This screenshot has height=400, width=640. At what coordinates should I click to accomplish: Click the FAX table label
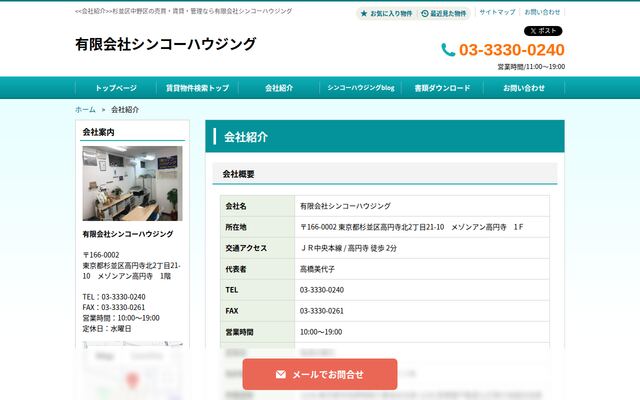pyautogui.click(x=232, y=311)
